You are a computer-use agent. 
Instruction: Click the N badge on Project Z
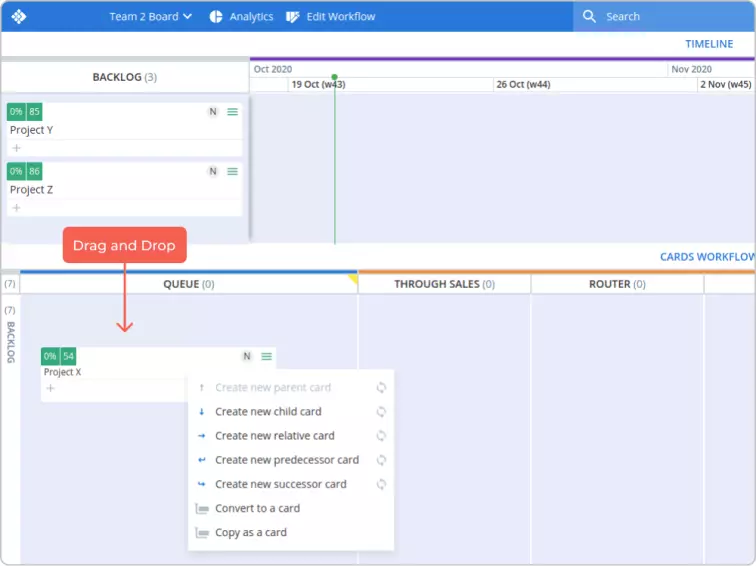pos(212,172)
